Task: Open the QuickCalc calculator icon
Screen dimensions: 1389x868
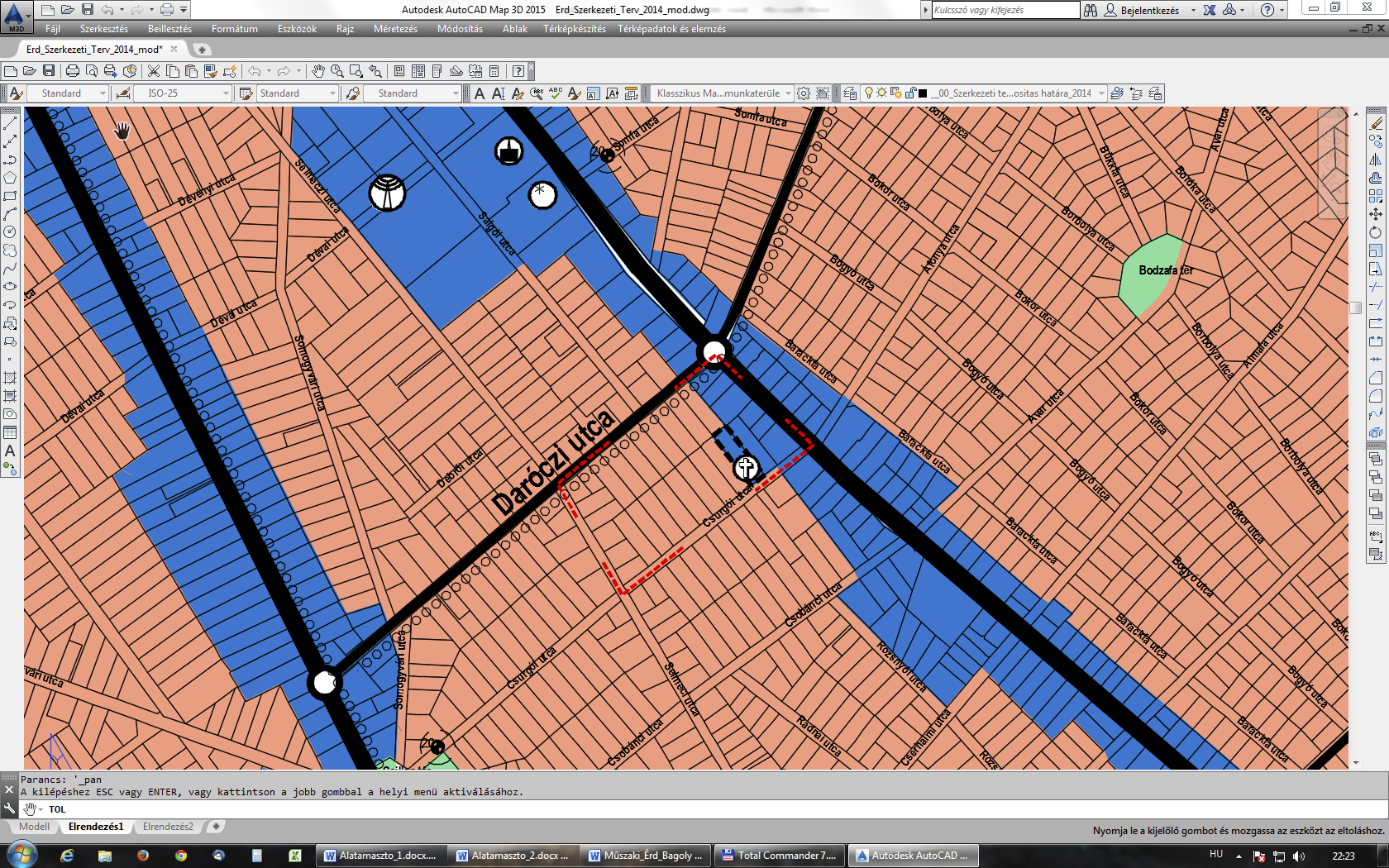Action: coord(494,71)
